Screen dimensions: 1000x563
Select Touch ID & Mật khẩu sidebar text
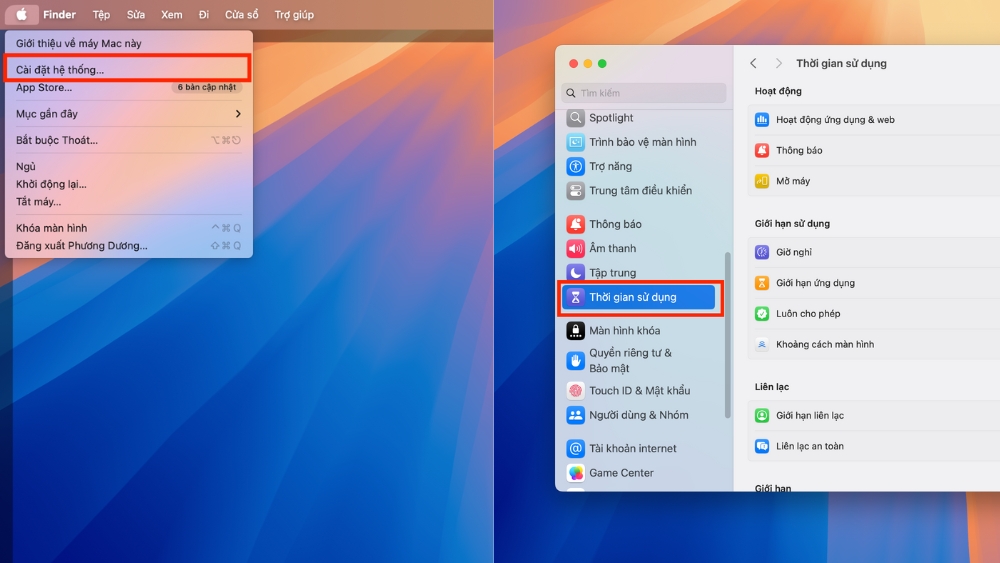pyautogui.click(x=640, y=390)
